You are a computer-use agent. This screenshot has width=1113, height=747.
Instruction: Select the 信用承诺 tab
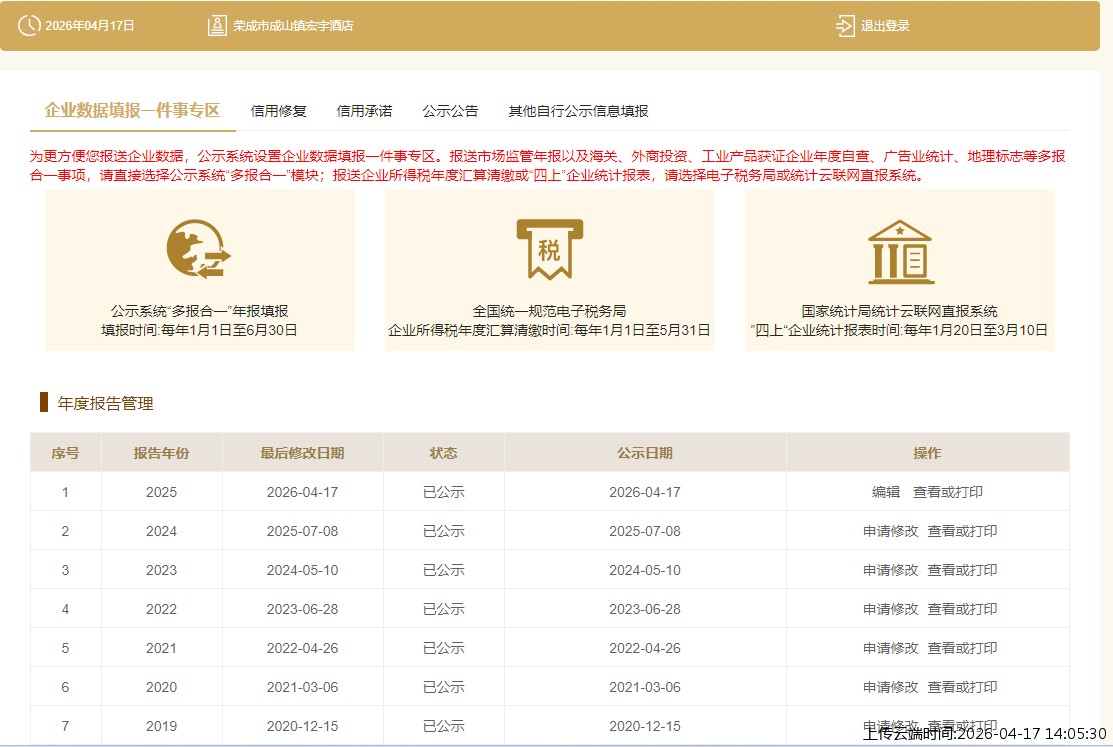coord(365,111)
